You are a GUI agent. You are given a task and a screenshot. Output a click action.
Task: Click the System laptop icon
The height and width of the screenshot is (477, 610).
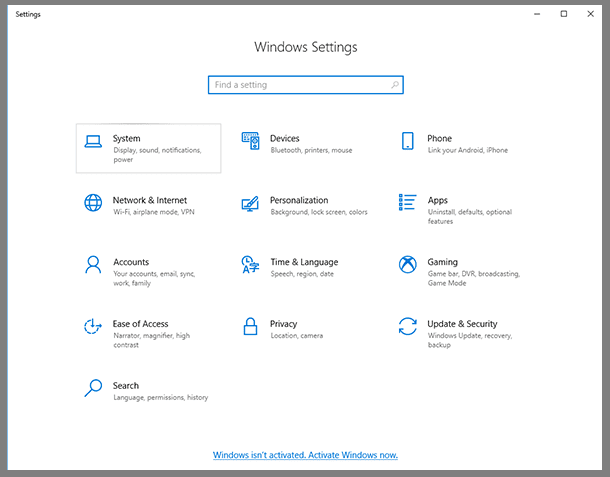click(x=93, y=142)
